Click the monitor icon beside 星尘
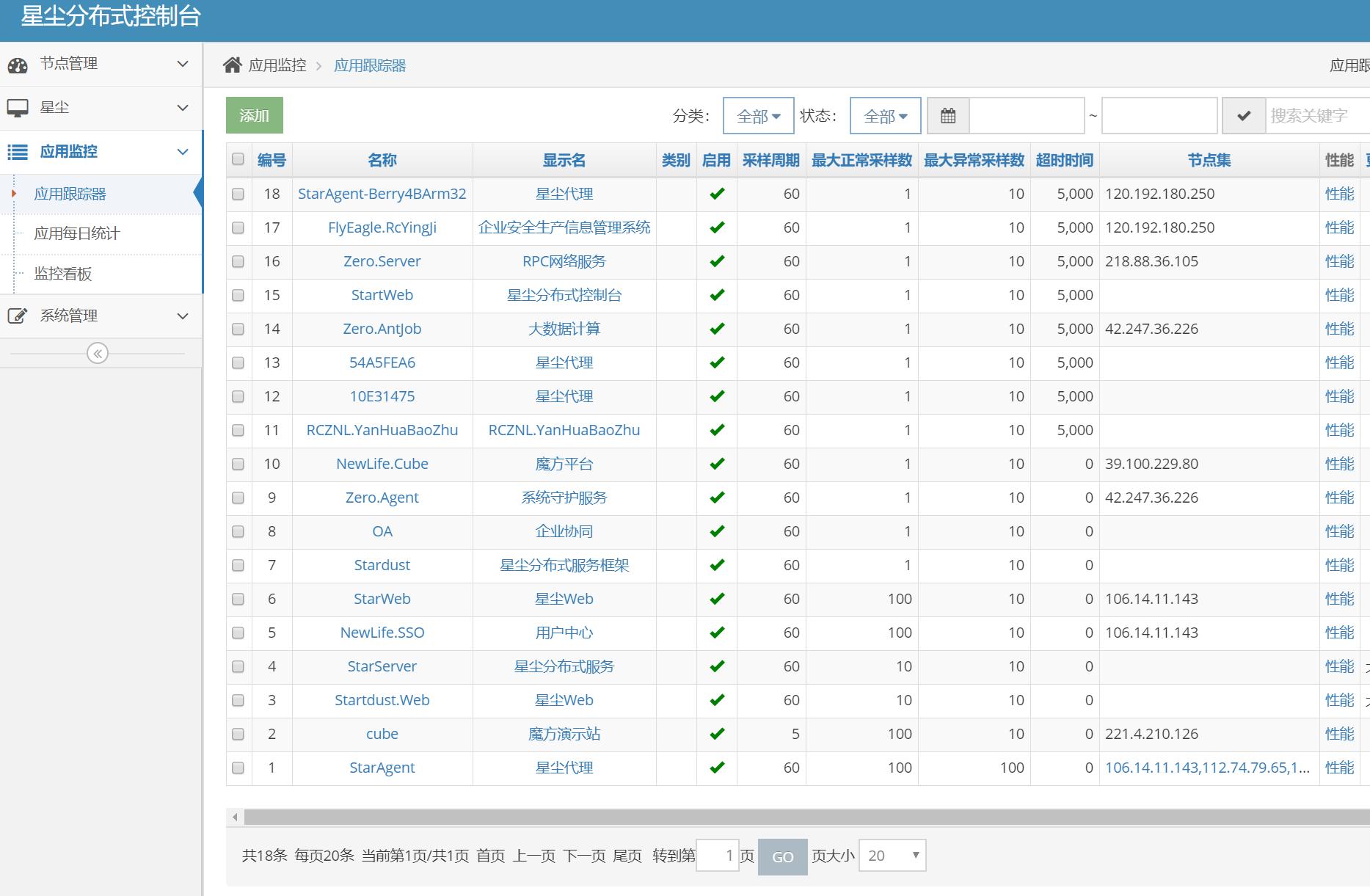The image size is (1370, 896). 18,108
